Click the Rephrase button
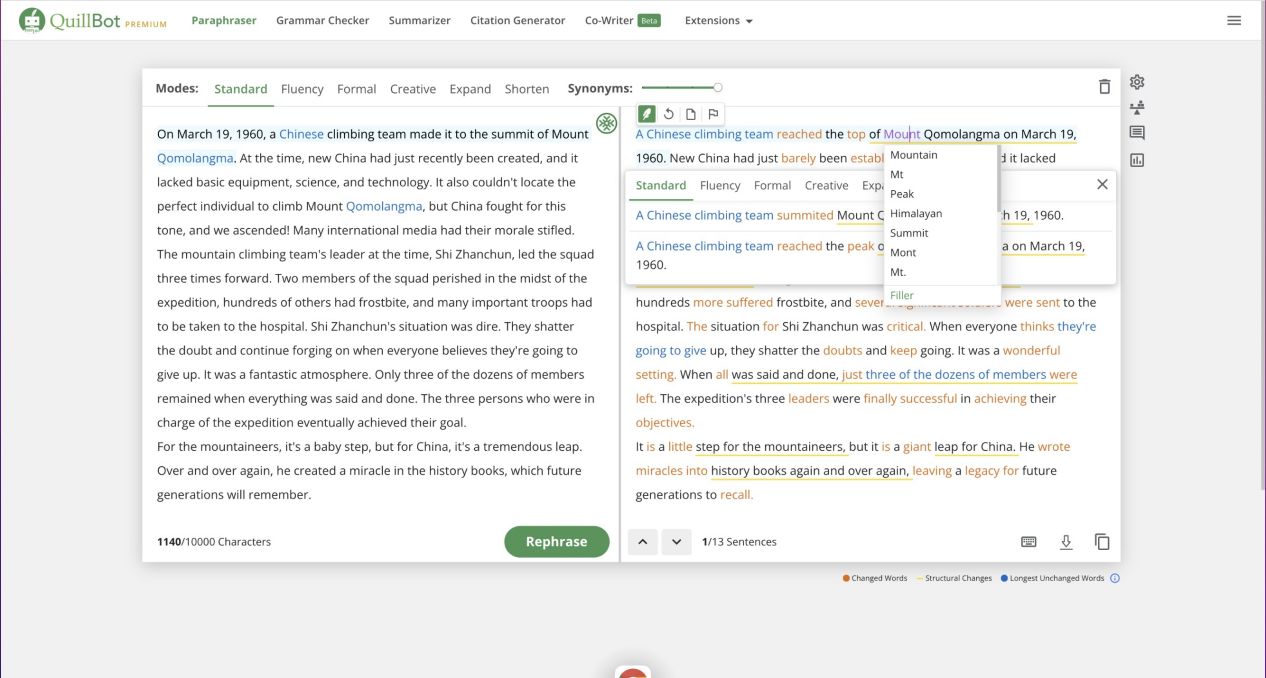This screenshot has height=678, width=1266. pos(557,541)
